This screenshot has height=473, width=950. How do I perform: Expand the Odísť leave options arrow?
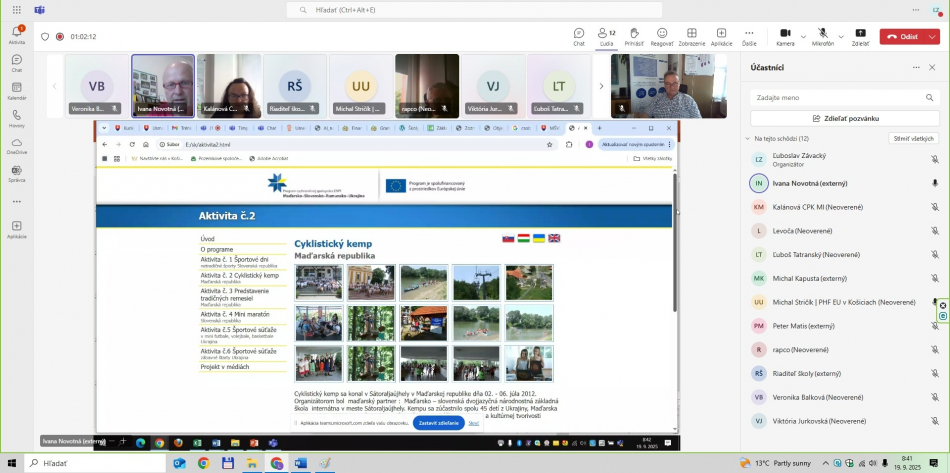[x=932, y=36]
